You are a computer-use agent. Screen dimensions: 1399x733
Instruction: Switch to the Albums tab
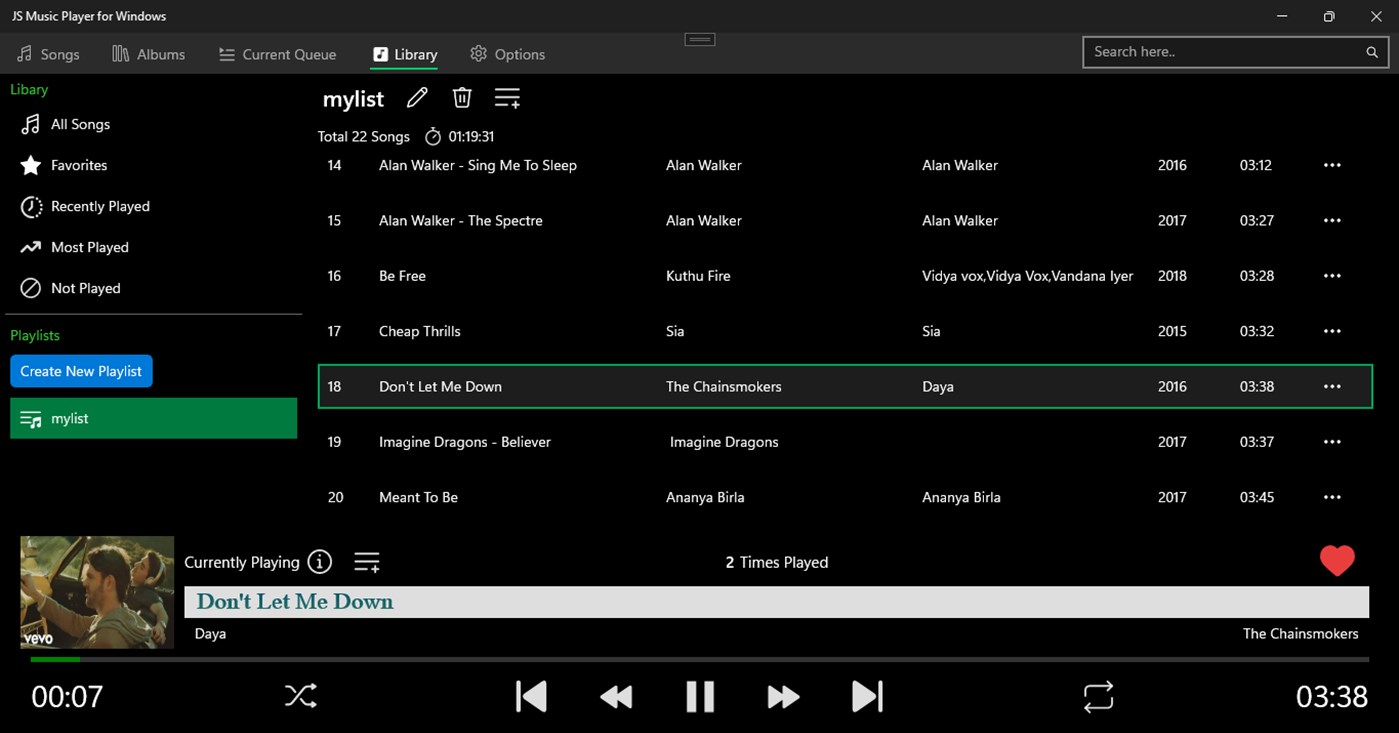coord(148,54)
